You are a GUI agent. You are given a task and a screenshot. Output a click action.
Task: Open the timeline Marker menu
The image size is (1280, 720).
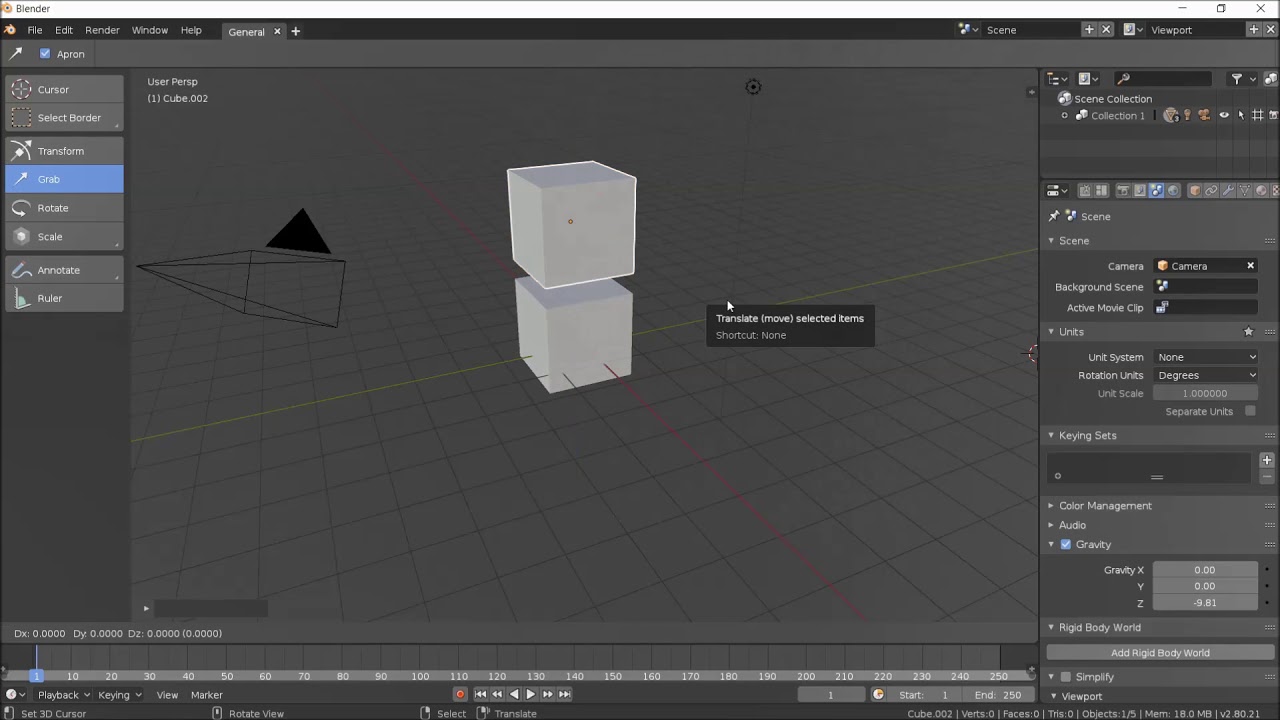[206, 694]
